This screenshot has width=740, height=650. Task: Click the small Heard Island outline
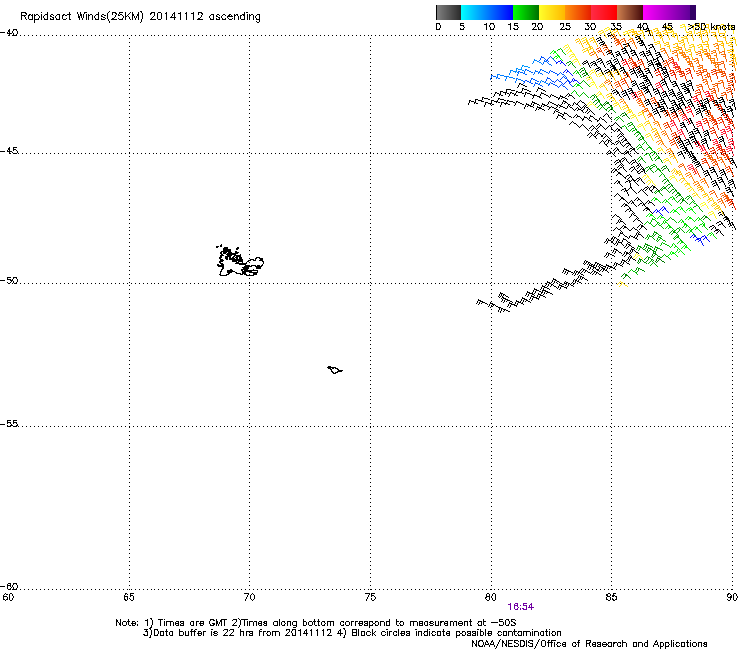coord(335,370)
